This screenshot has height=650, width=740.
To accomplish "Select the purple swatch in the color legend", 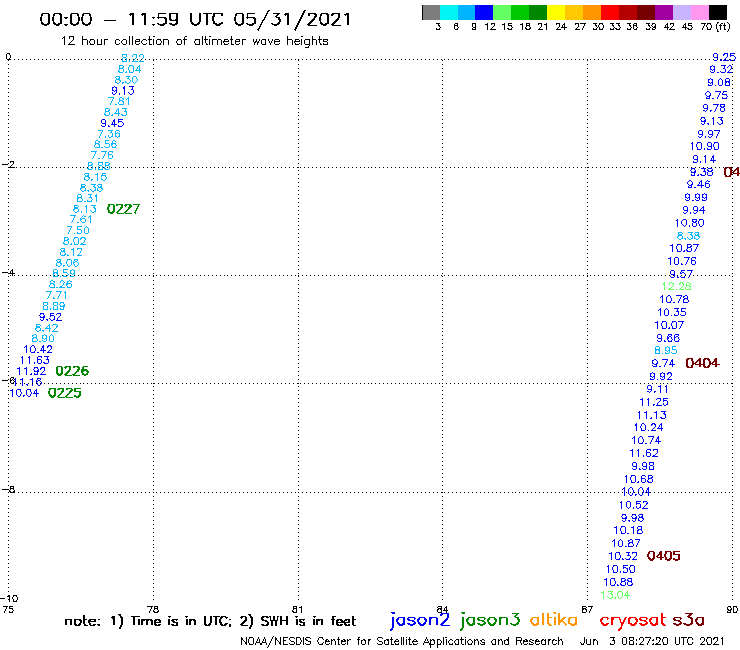I will coord(664,13).
